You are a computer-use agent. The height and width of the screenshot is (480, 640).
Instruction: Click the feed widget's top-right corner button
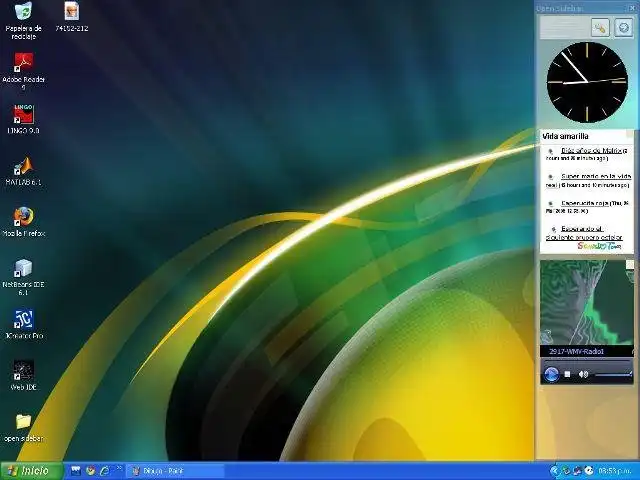[630, 134]
